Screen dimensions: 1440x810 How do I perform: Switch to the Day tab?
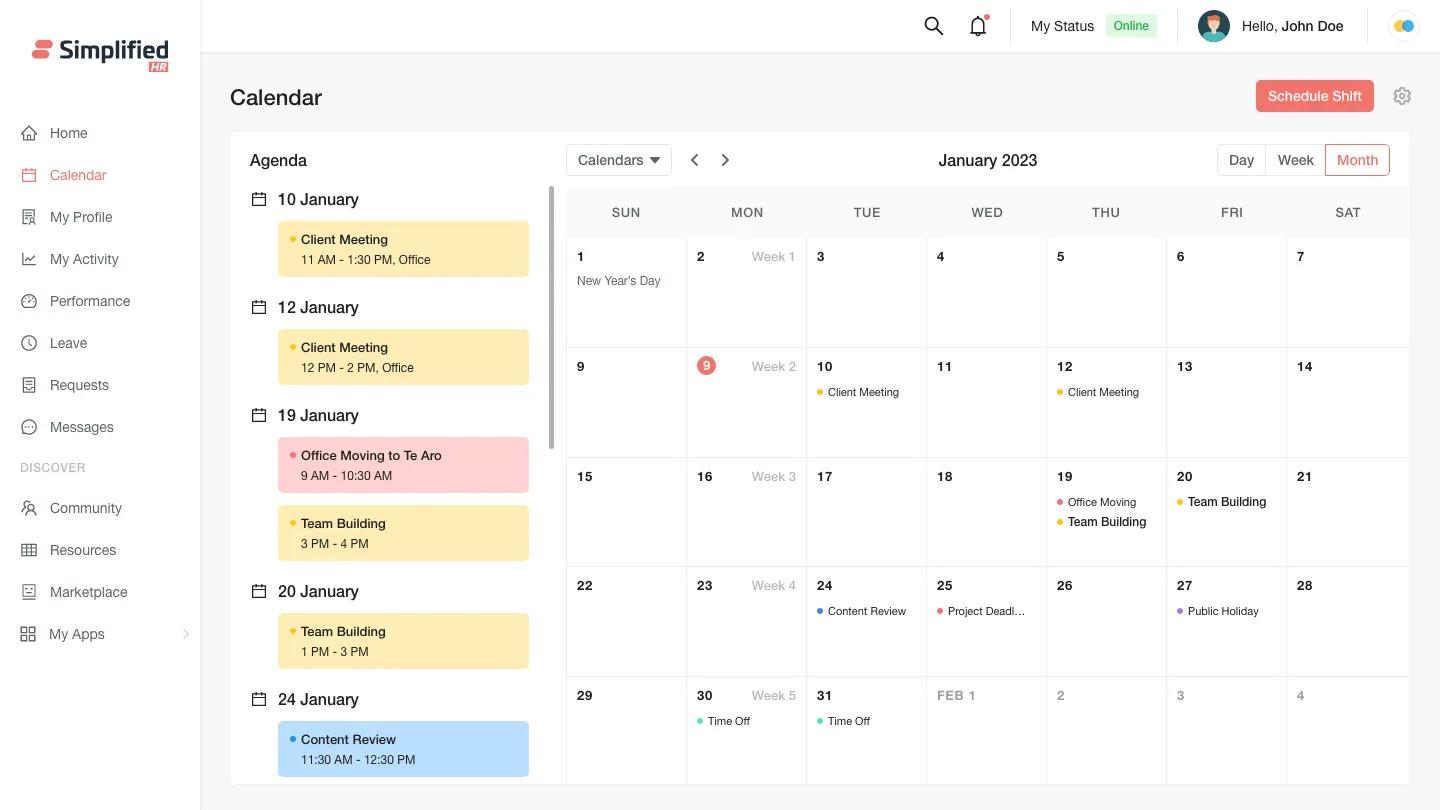point(1241,160)
